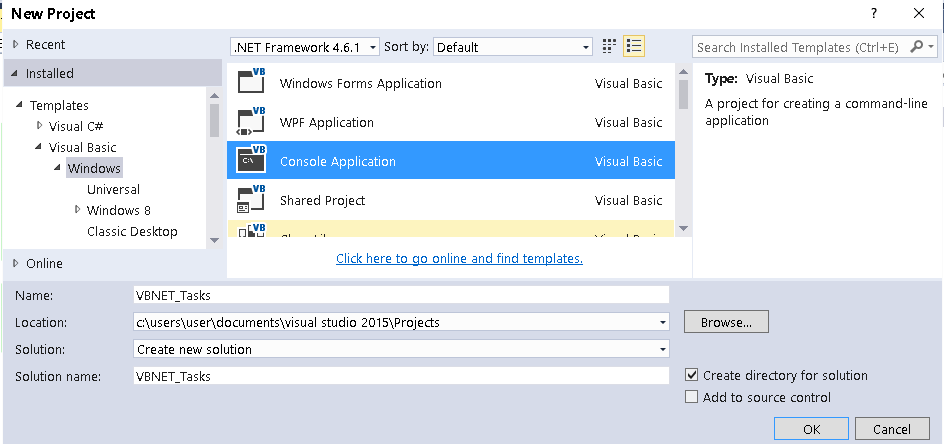Viewport: 944px width, 444px height.
Task: Select the Windows tree node
Action: pos(94,168)
